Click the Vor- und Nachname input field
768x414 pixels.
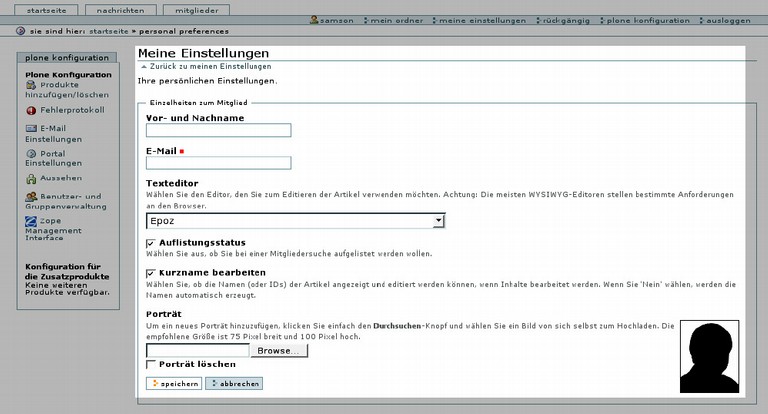(x=218, y=130)
